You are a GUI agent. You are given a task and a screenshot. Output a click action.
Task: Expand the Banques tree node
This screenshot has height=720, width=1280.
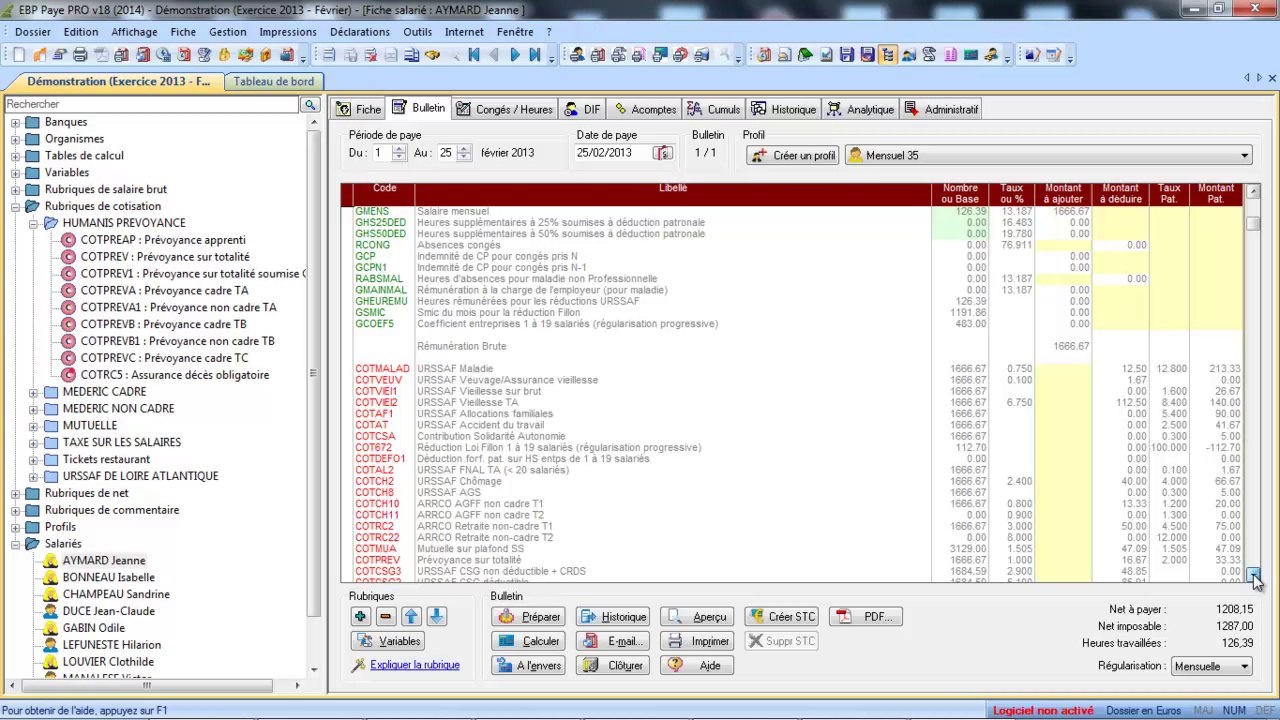pyautogui.click(x=16, y=122)
